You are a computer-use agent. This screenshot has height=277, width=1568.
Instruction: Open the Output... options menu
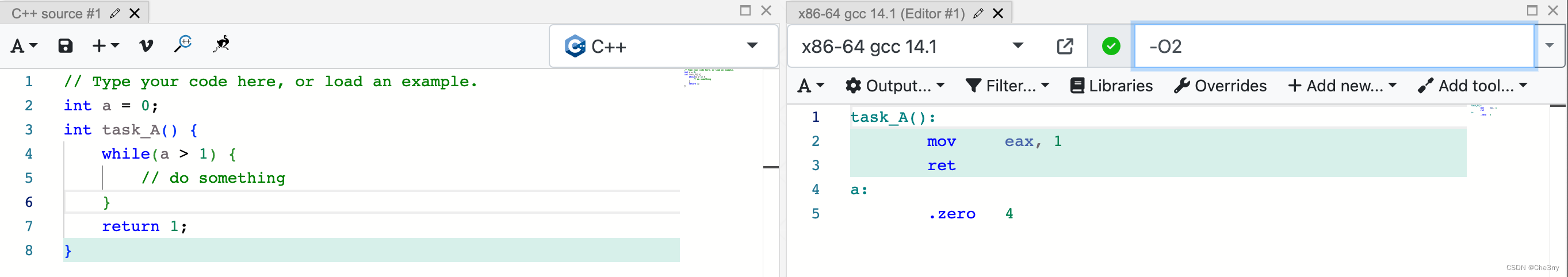[x=895, y=86]
